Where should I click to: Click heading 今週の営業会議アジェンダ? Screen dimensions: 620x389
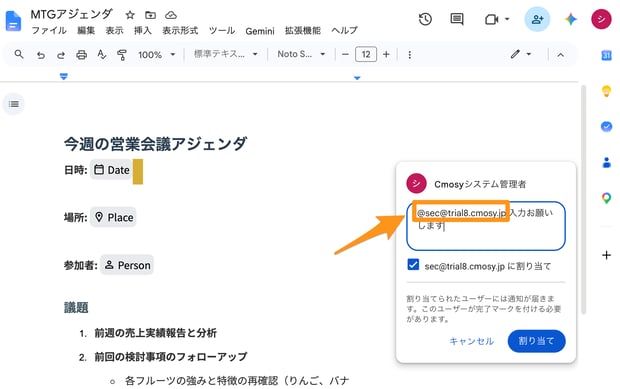(155, 144)
